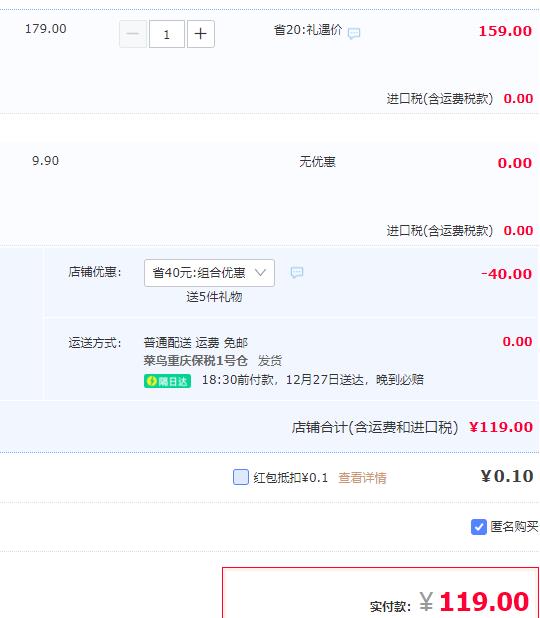
Task: Uncheck the 匿名购买 checkbox
Action: 479,527
